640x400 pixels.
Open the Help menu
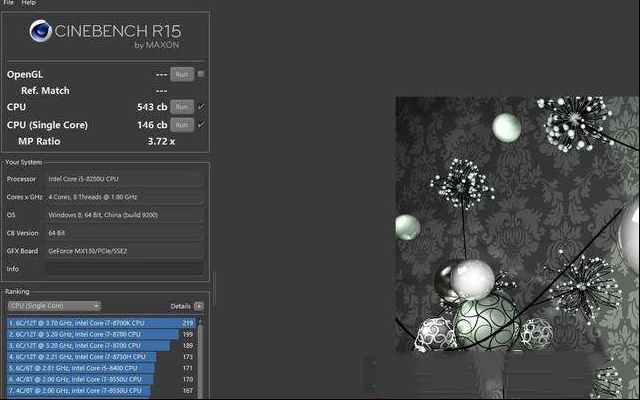[x=28, y=2]
